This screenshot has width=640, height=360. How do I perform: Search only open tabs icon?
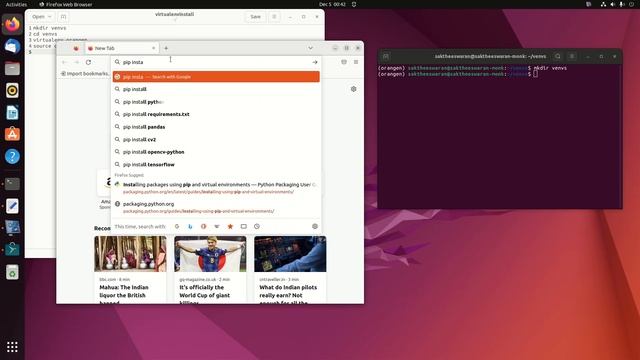pos(244,227)
